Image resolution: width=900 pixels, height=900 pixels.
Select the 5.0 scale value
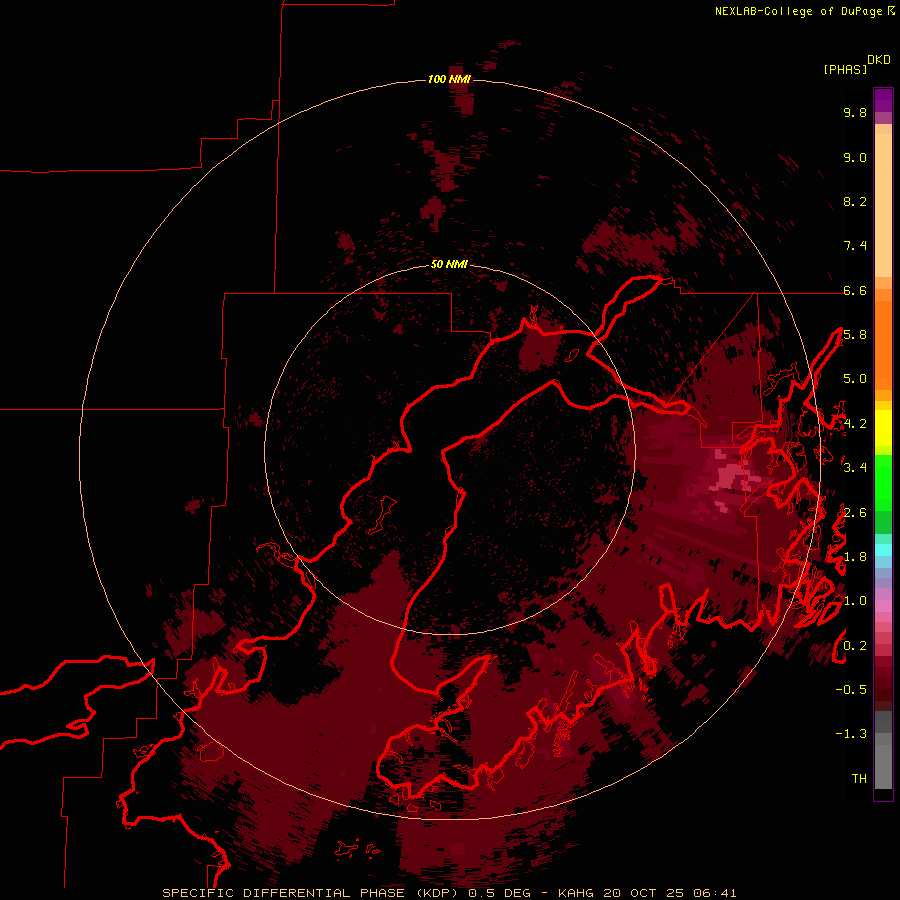855,379
